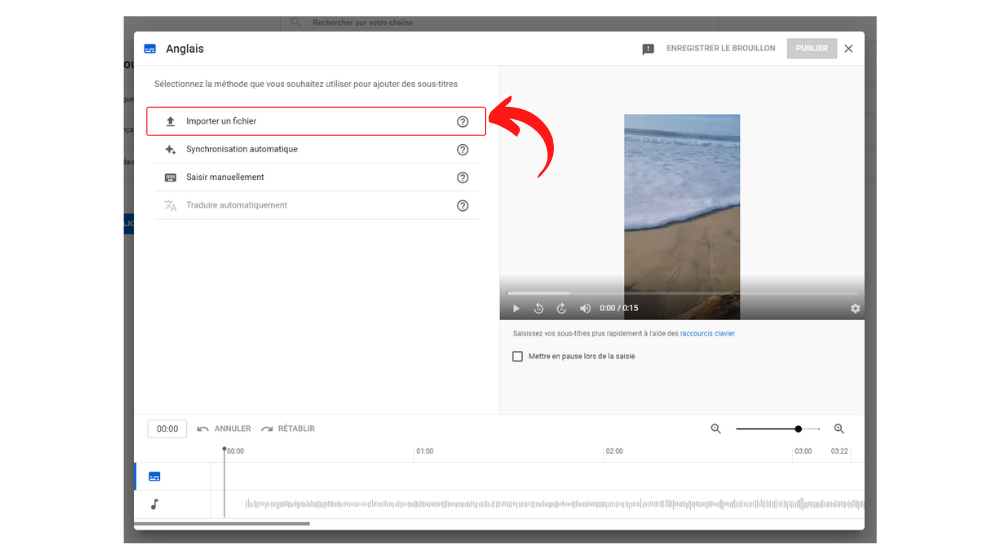Click the translate icon
The image size is (1000, 560).
(170, 205)
